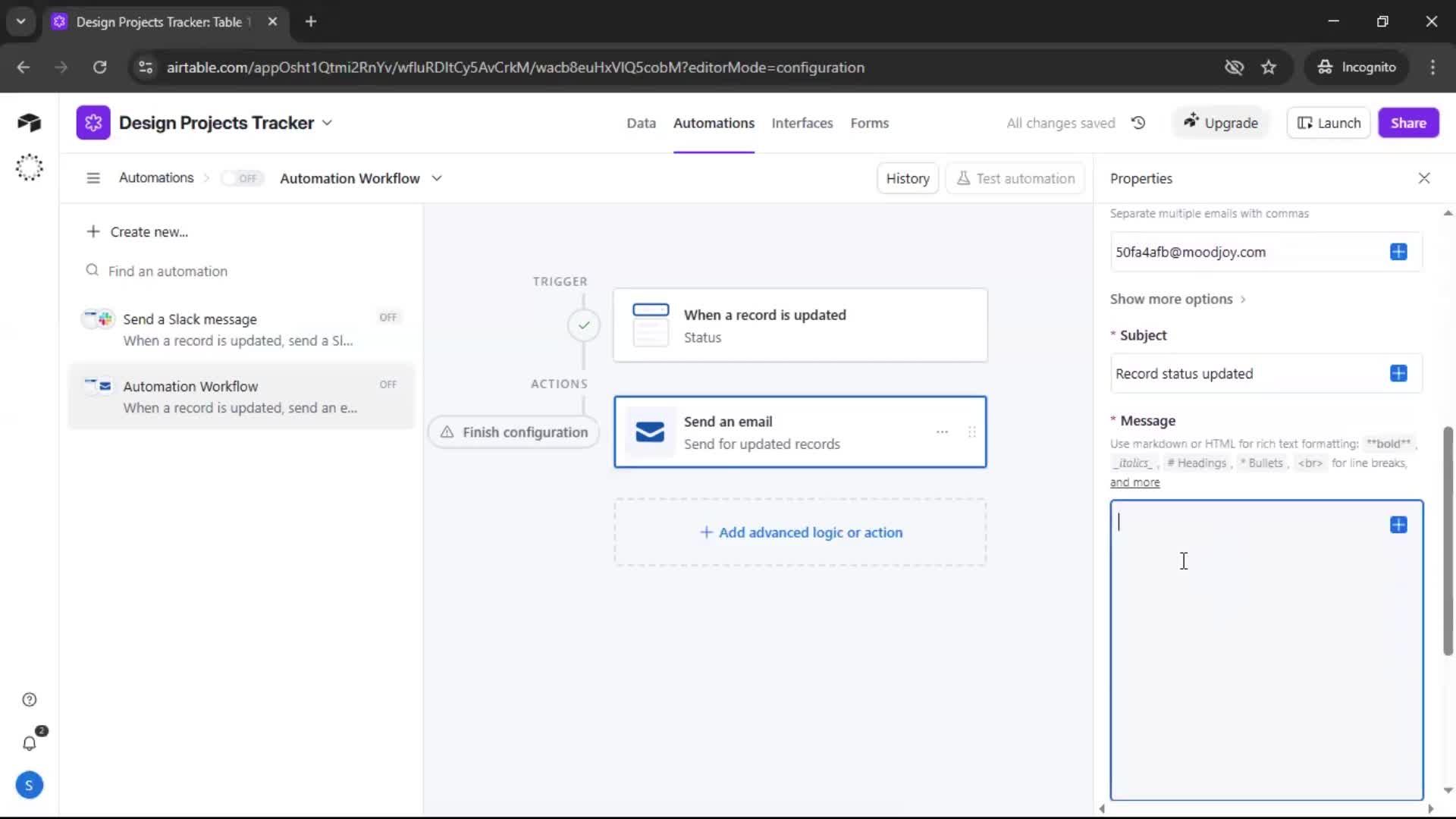
Task: Open the Chrome menu three dots
Action: [1432, 67]
